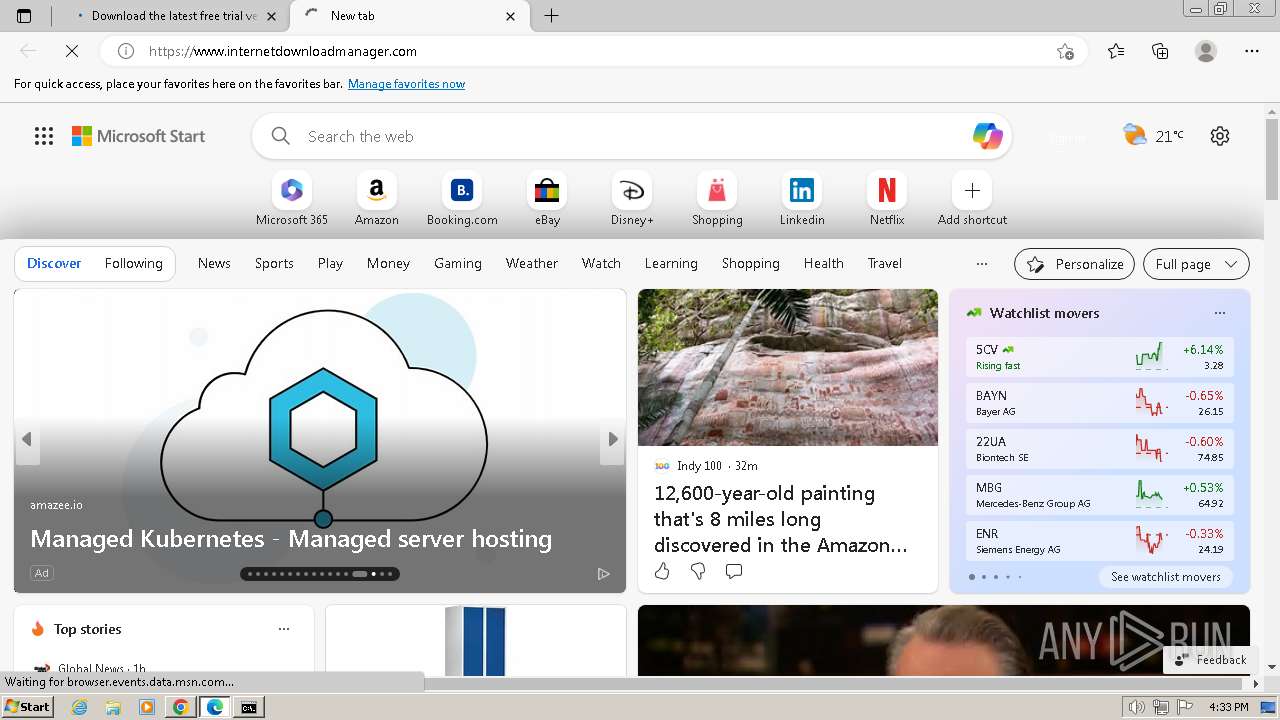Close the New tab tab
The image size is (1280, 720).
(x=511, y=16)
